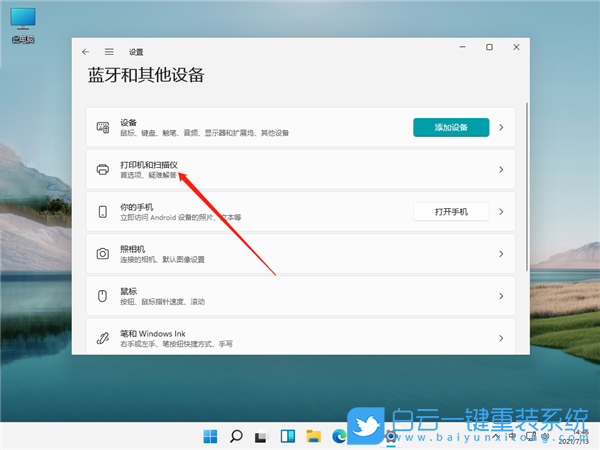Screen dimensions: 600x450
Task: Expand 鼠标 row chevron
Action: pos(501,296)
